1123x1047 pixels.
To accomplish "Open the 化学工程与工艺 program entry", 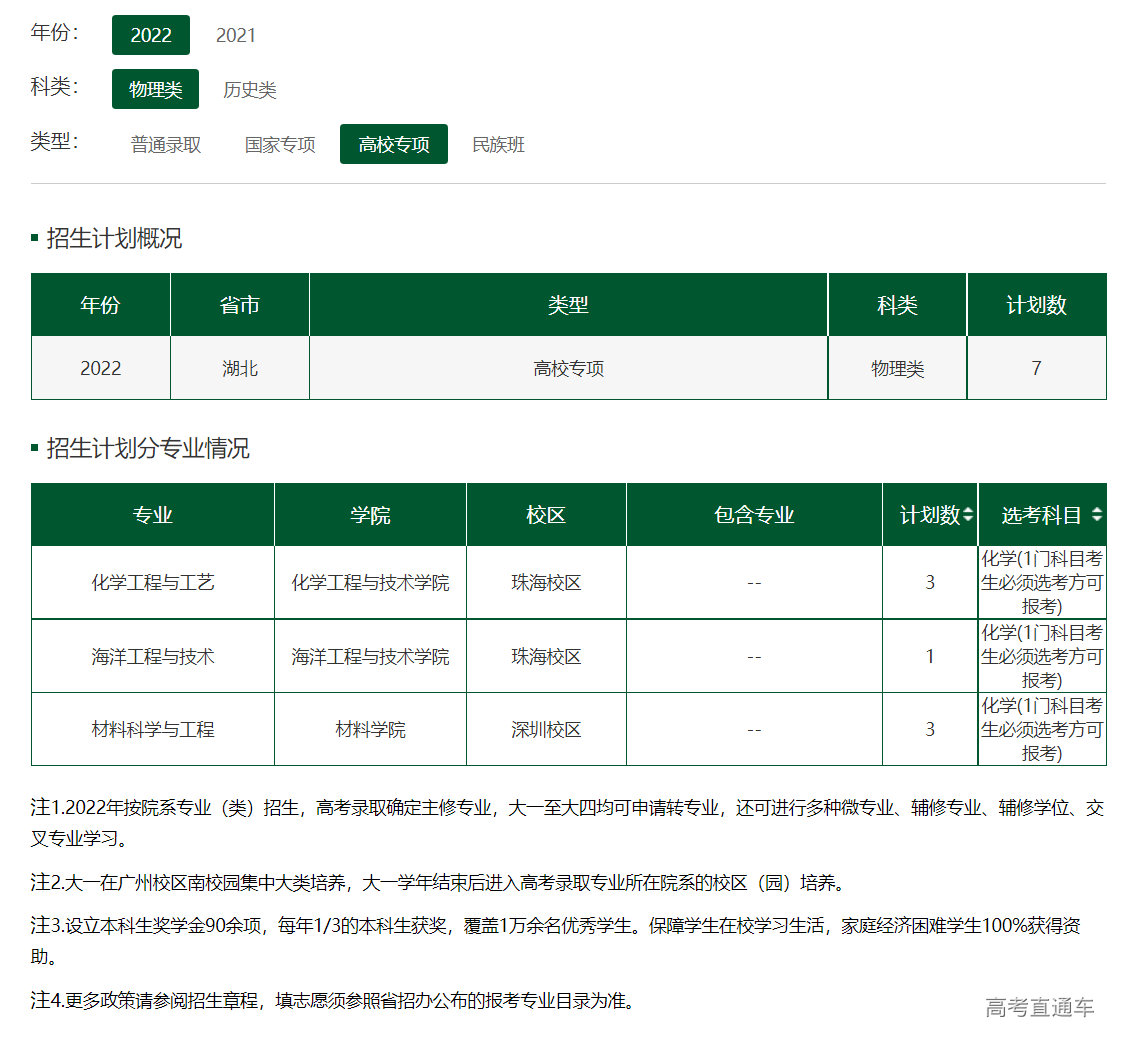I will [152, 581].
